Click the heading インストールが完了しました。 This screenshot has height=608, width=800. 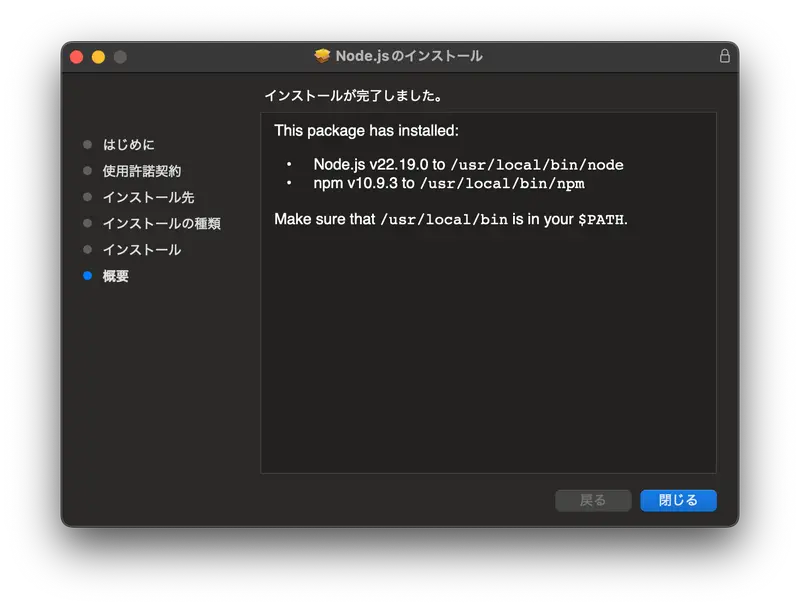354,95
